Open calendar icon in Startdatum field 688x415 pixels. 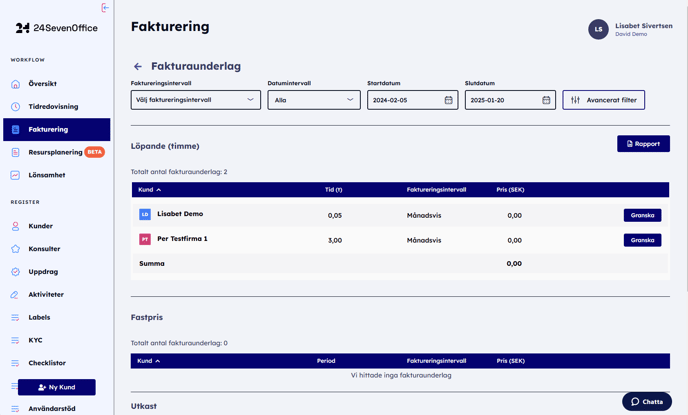coord(448,100)
